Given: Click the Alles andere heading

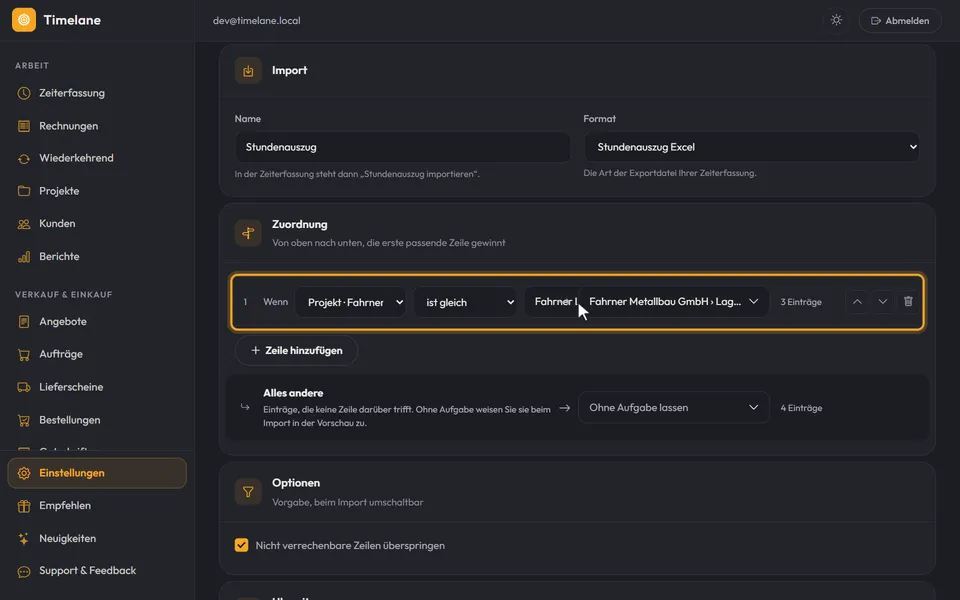Looking at the screenshot, I should [293, 393].
